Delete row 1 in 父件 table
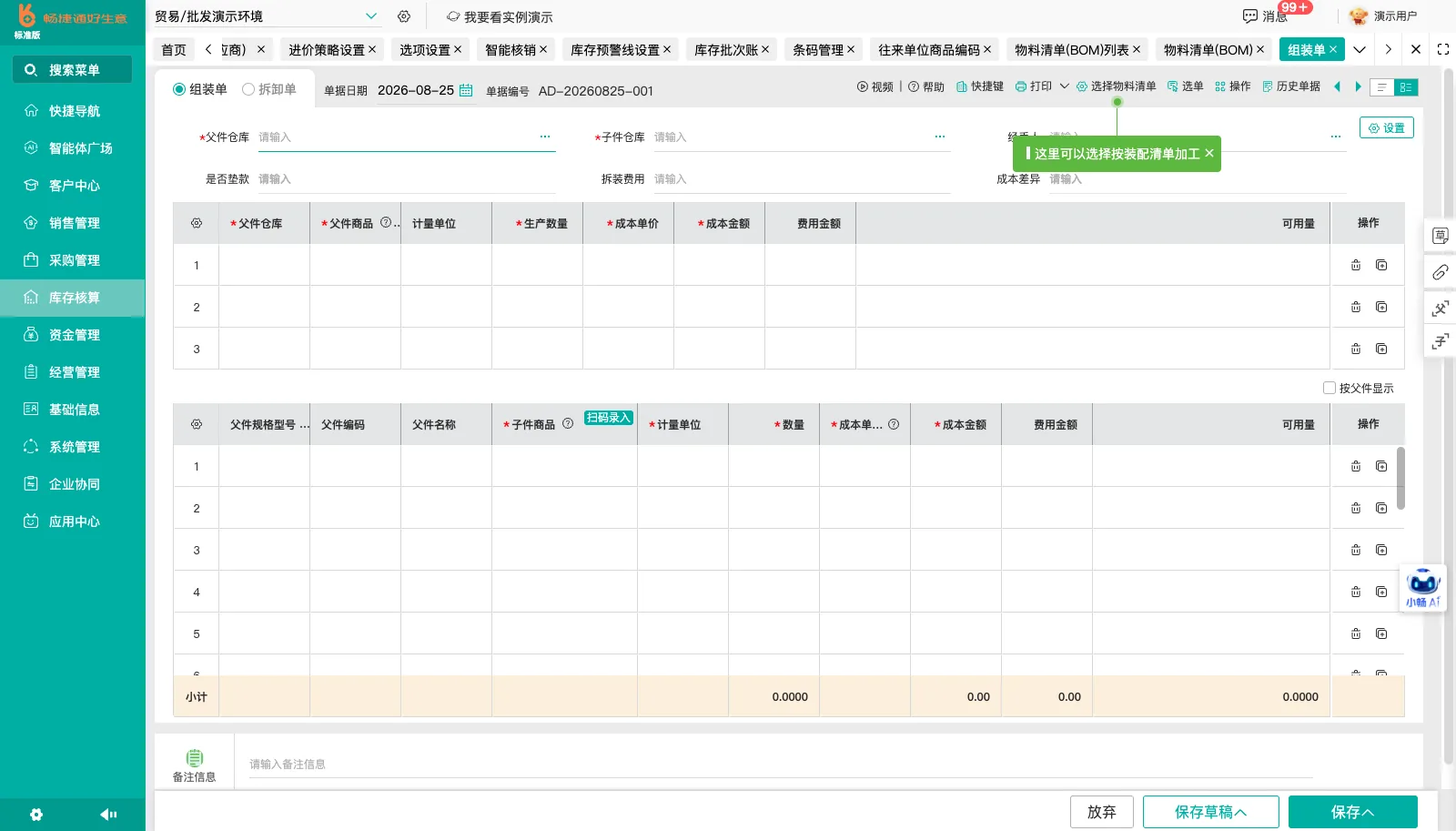 pyautogui.click(x=1356, y=265)
